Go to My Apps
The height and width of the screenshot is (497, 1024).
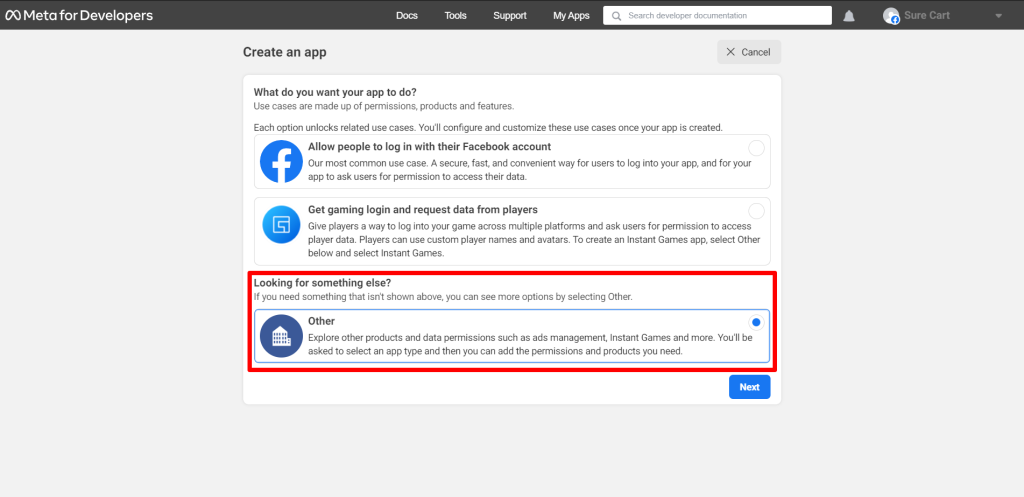click(571, 16)
